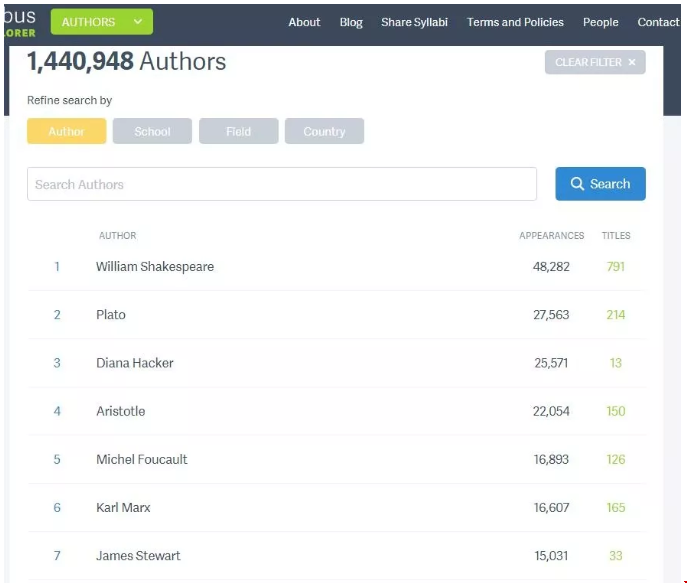Click Karl Marx's 165 titles count
This screenshot has height=583, width=687.
click(616, 508)
